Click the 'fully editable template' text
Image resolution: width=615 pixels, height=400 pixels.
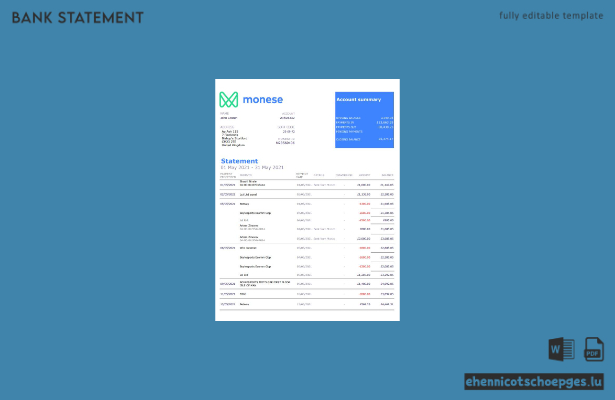tap(551, 16)
